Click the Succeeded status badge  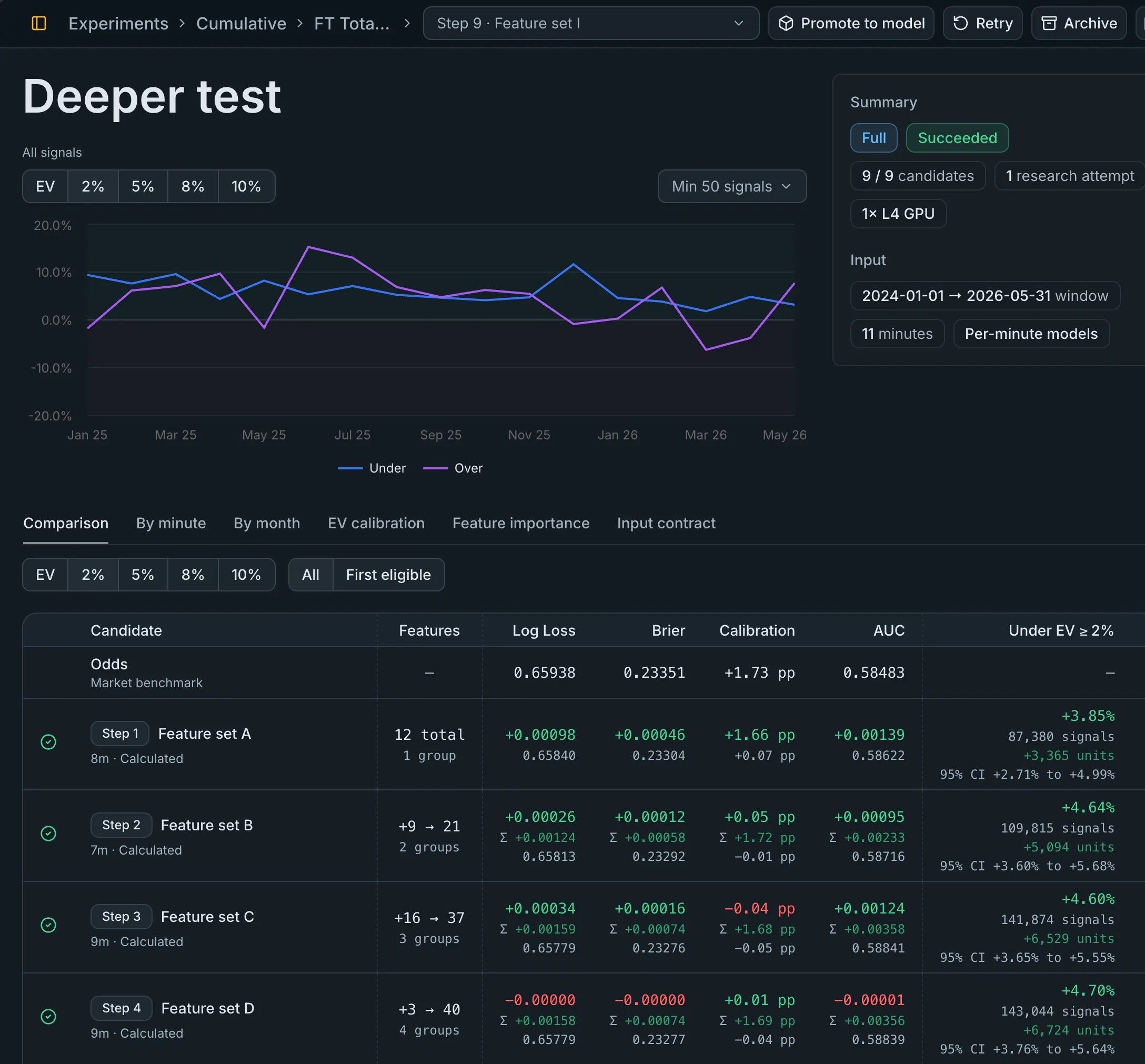tap(957, 138)
